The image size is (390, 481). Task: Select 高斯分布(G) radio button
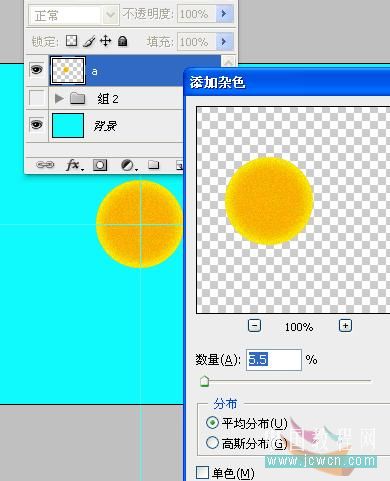click(x=212, y=443)
